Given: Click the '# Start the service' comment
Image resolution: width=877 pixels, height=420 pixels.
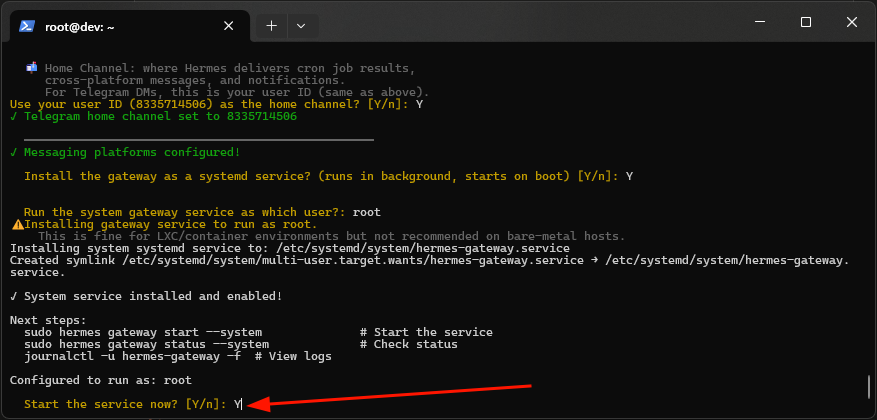Looking at the screenshot, I should [x=426, y=333].
